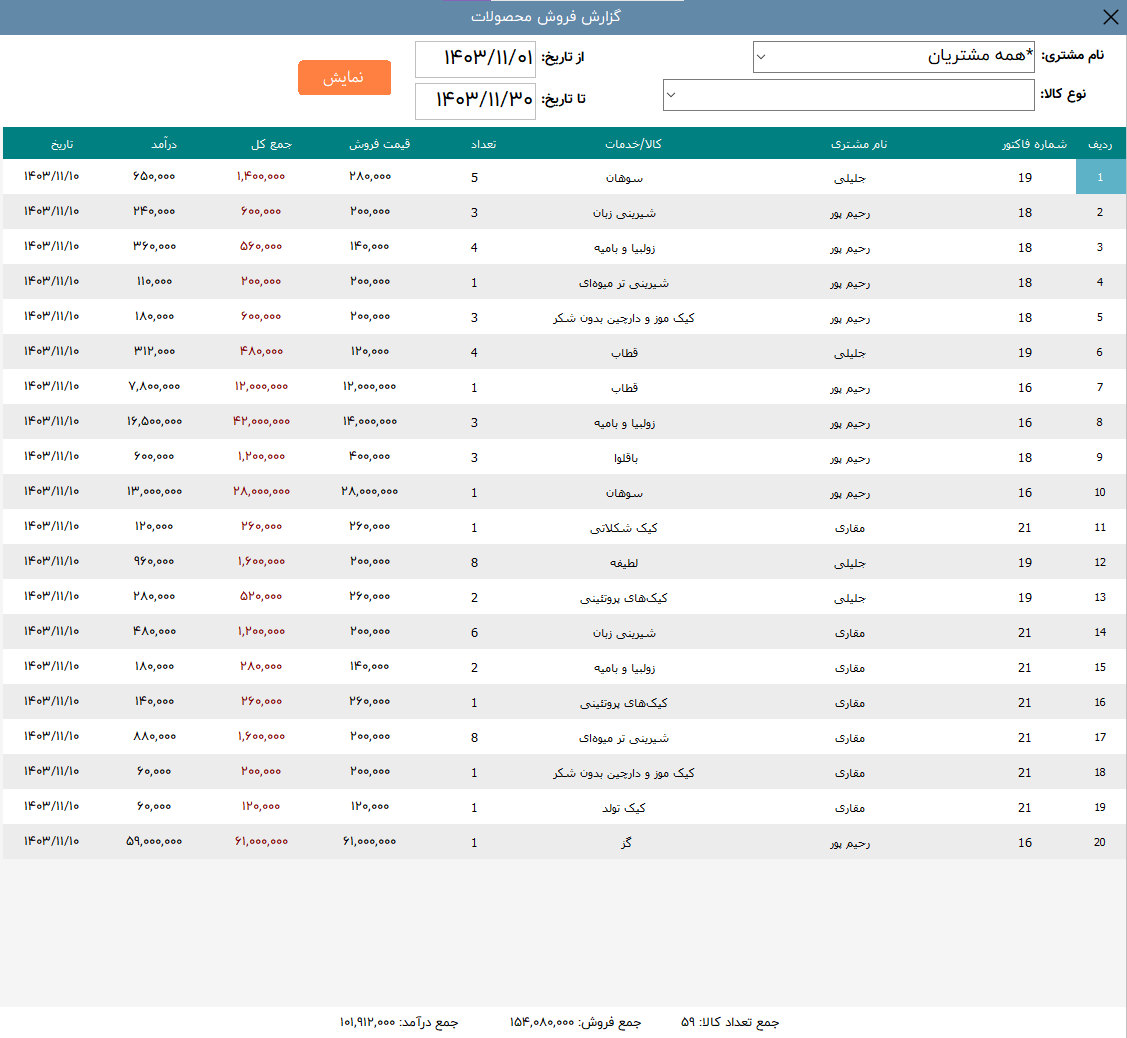
Task: Click income ۵۹,۰۰۰,۰۰۰ in row 20
Action: (x=155, y=842)
